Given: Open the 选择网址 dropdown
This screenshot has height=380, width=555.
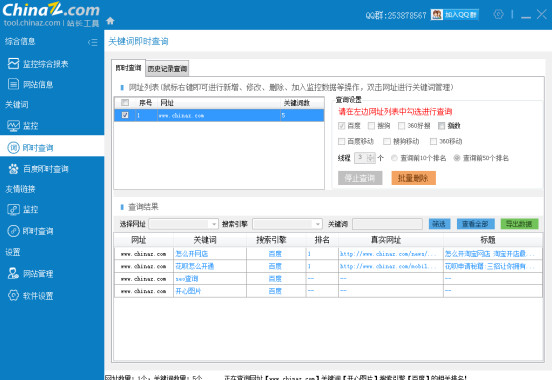Looking at the screenshot, I should click(x=183, y=224).
